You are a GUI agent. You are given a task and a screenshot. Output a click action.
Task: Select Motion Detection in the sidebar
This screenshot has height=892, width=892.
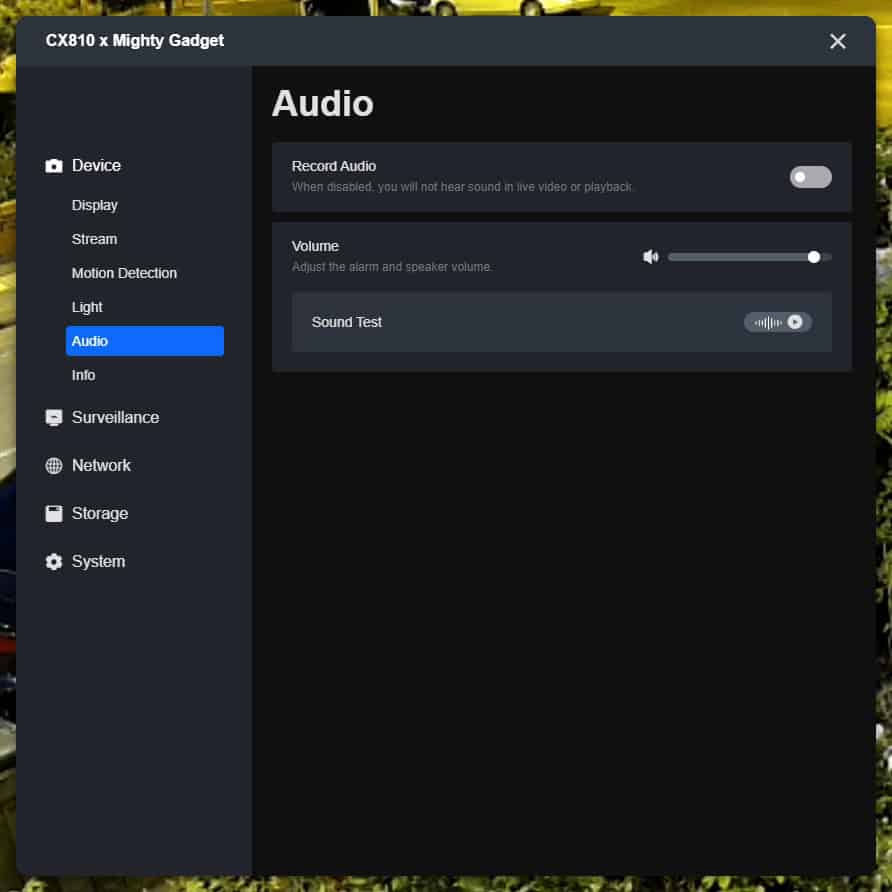coord(124,273)
